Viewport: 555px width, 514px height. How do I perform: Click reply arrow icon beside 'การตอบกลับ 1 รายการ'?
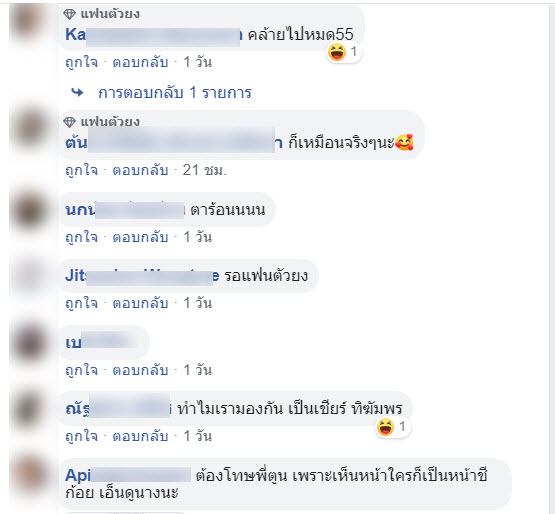tap(78, 93)
